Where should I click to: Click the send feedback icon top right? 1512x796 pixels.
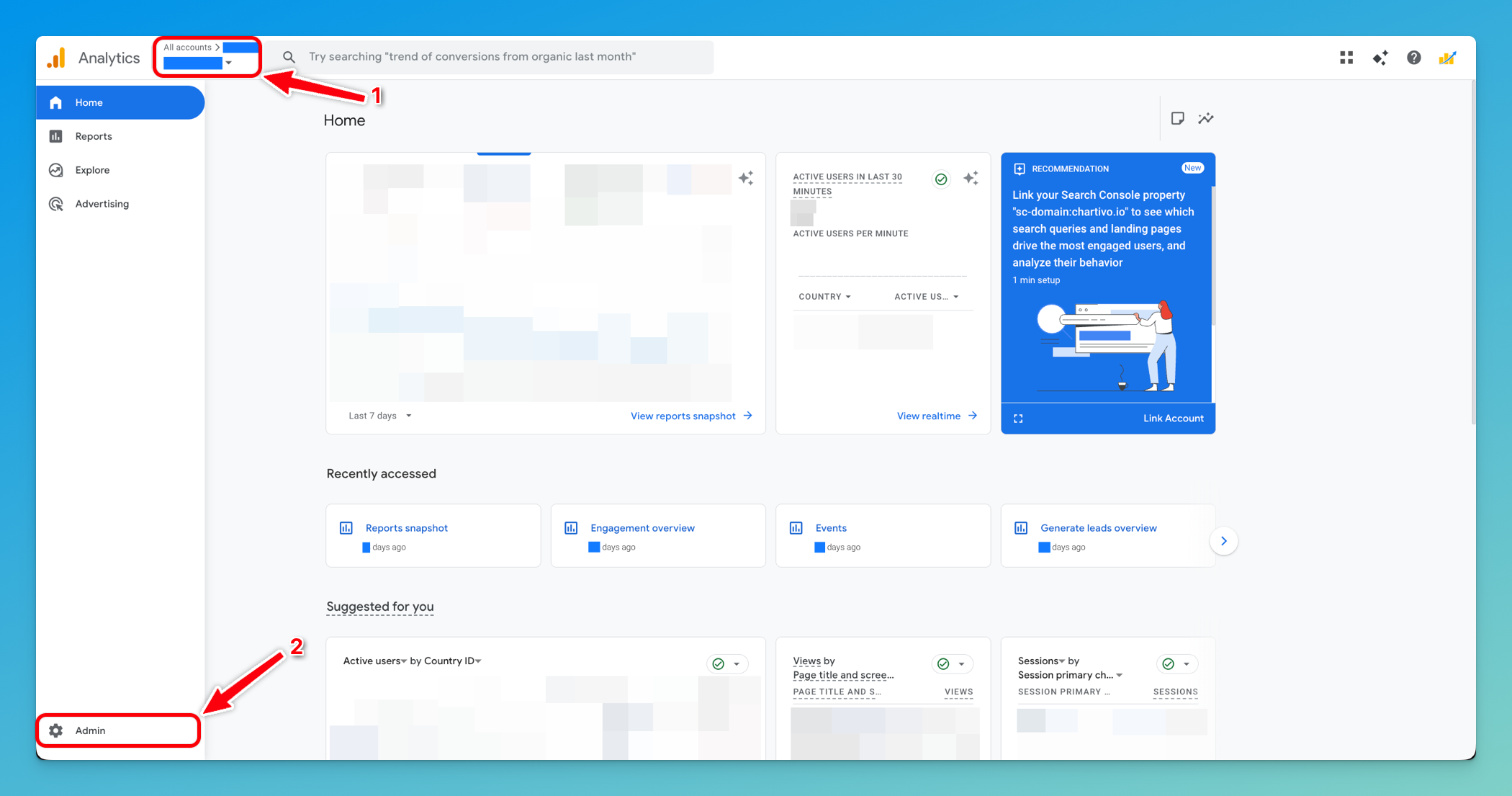[1448, 58]
